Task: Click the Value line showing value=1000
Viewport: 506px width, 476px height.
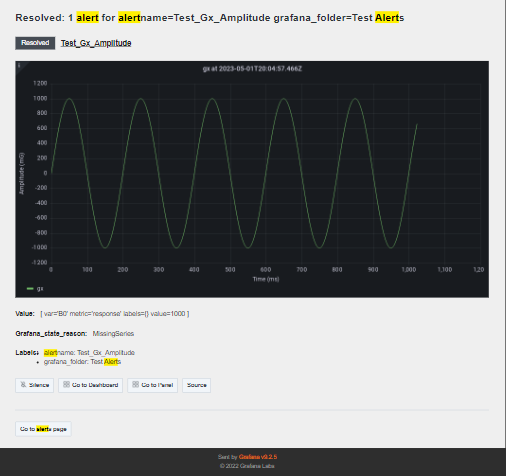Action: [x=102, y=314]
